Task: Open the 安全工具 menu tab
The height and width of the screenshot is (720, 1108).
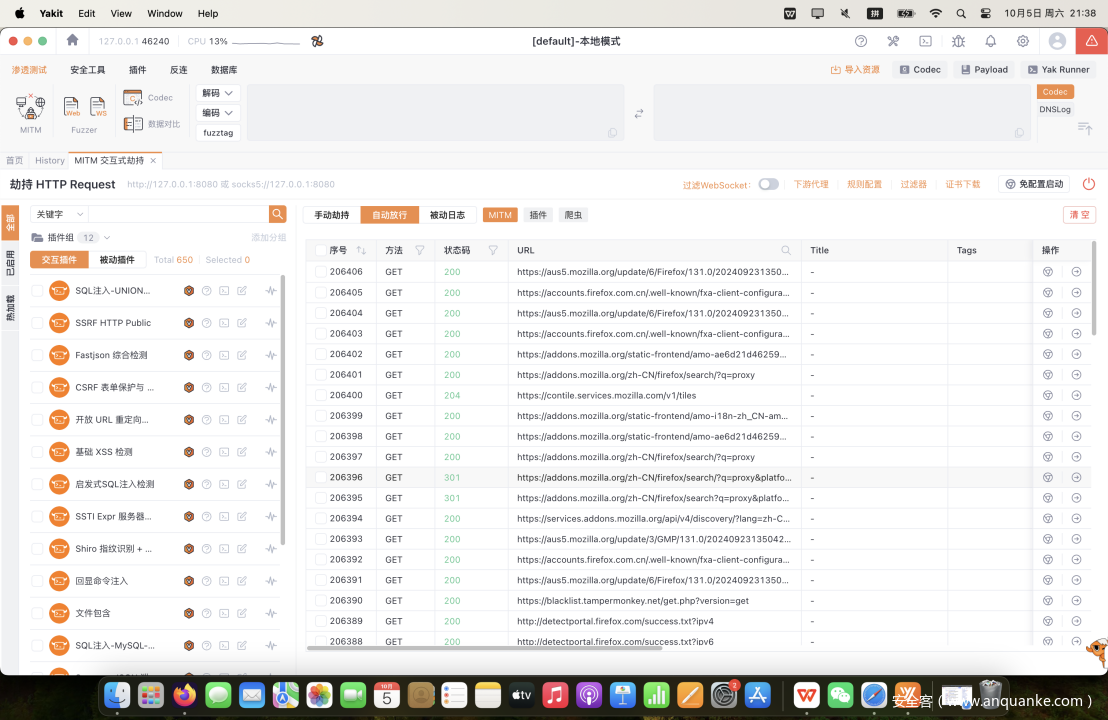Action: [87, 70]
